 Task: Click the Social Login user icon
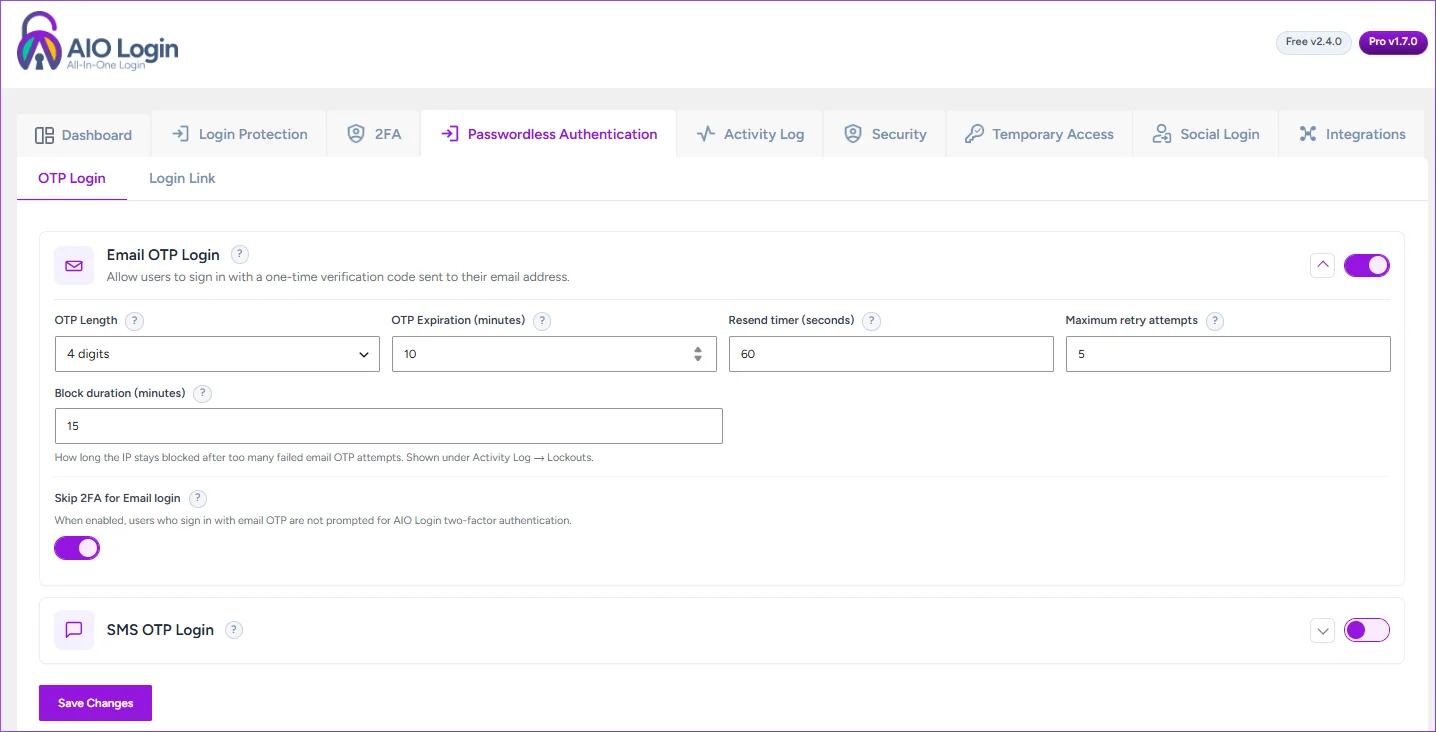[x=1162, y=134]
